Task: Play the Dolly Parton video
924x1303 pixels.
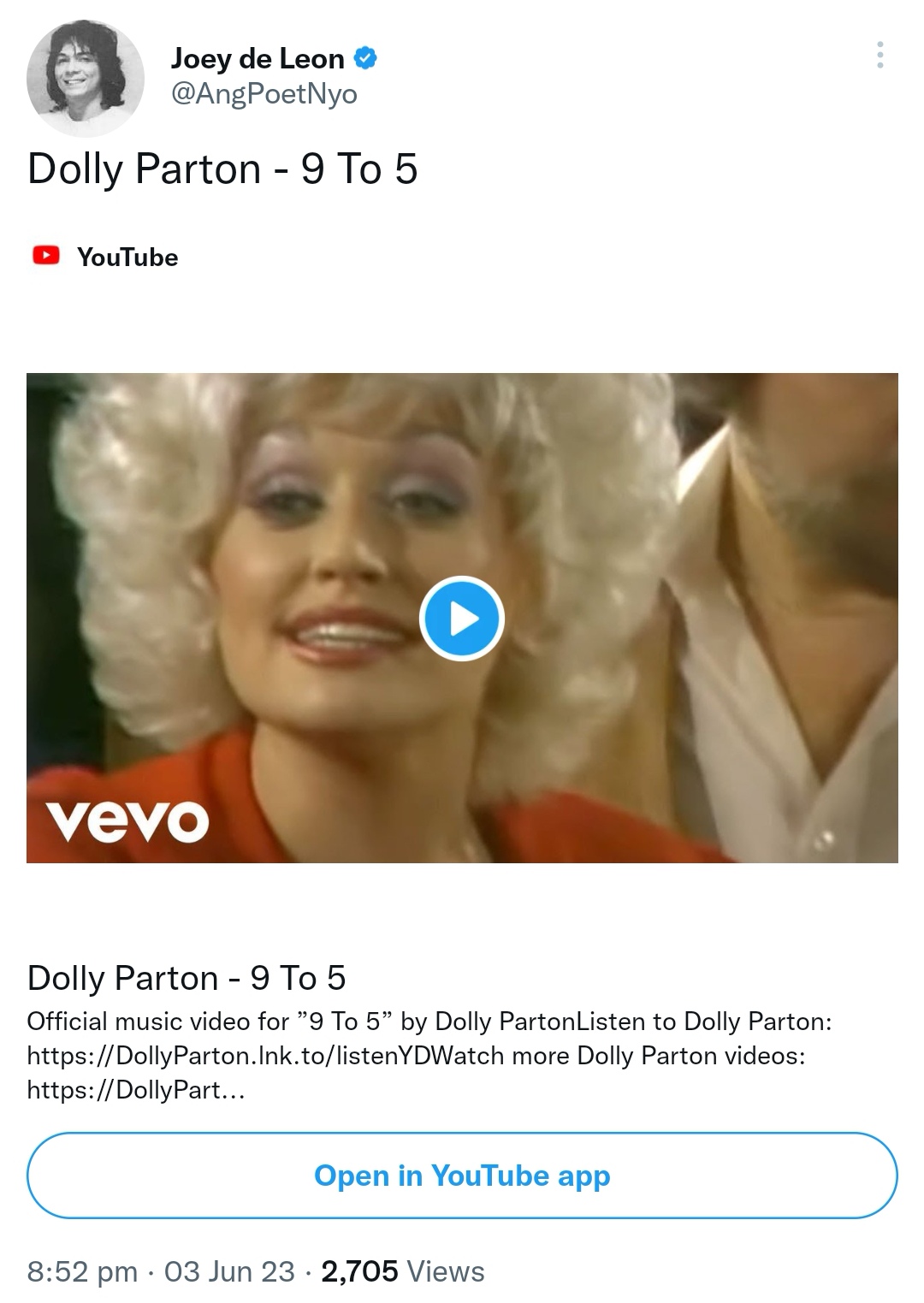Action: coord(462,619)
